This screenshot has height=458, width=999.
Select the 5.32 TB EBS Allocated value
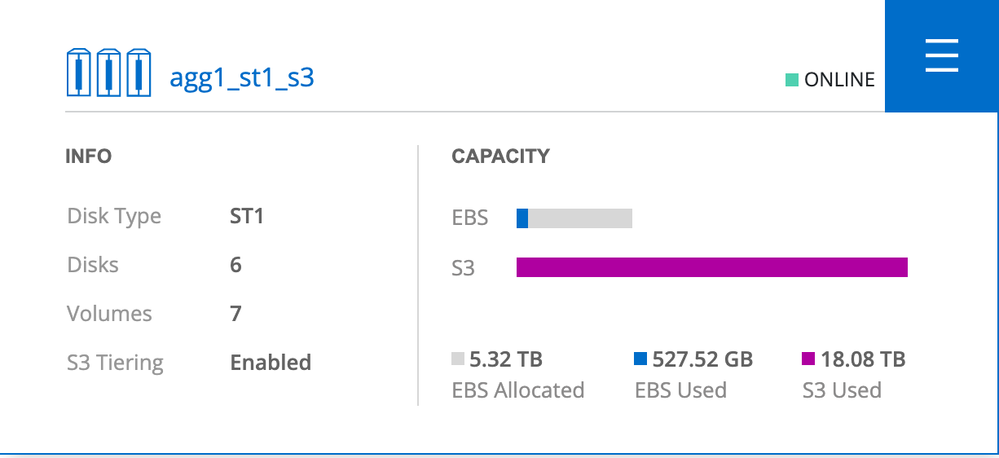(x=505, y=359)
